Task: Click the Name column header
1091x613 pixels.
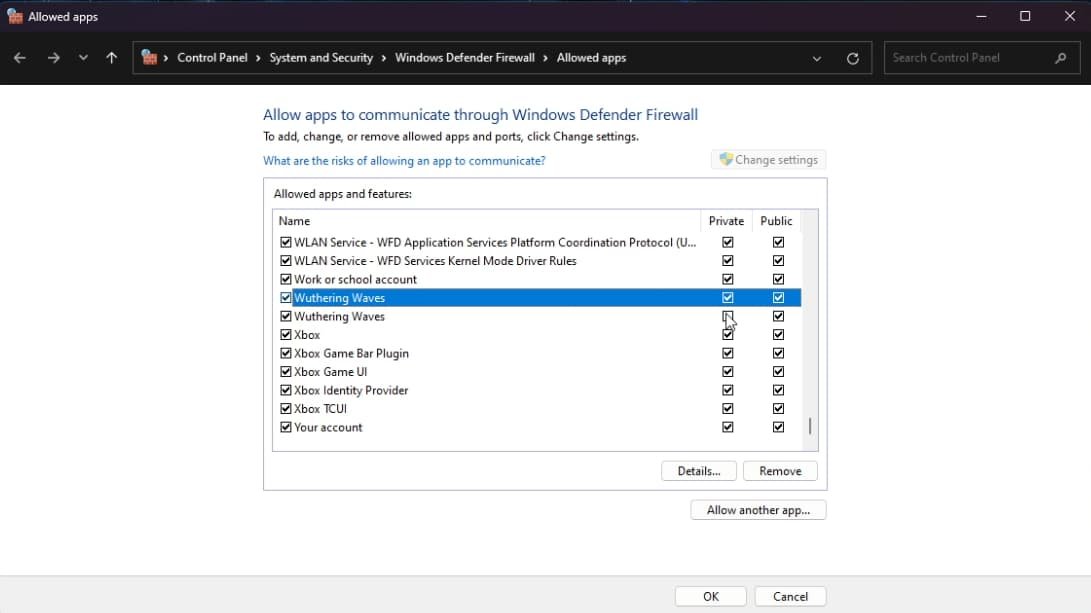Action: (x=487, y=221)
